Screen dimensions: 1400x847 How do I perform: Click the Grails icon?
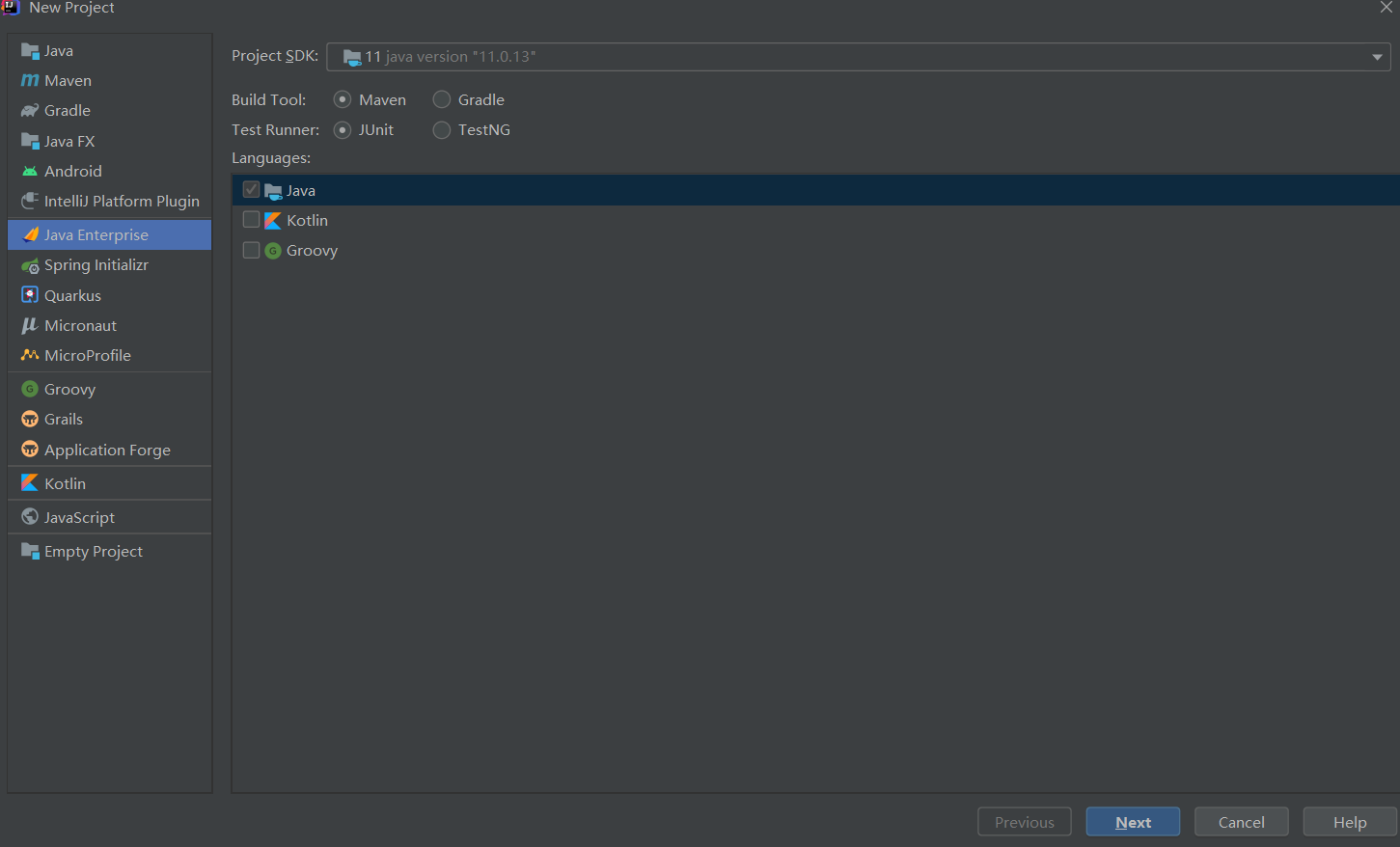click(30, 419)
